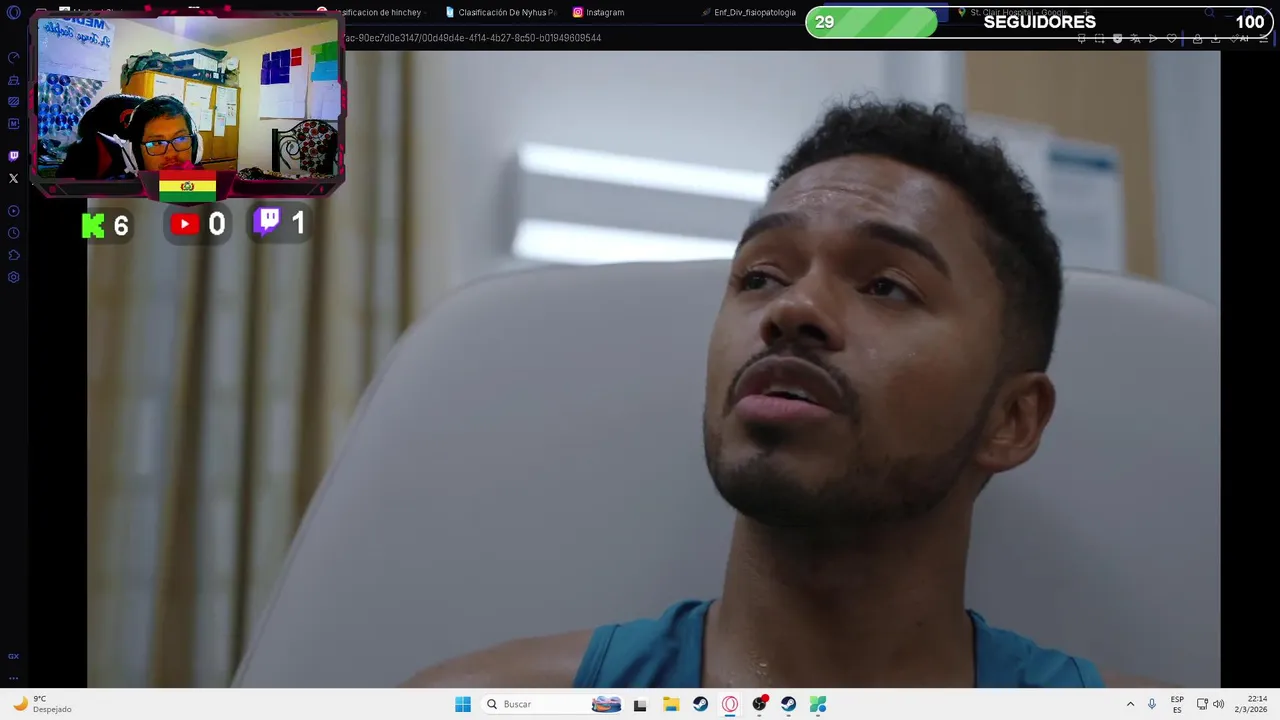Open the green app icon in taskbar
Image resolution: width=1280 pixels, height=720 pixels.
tap(818, 704)
